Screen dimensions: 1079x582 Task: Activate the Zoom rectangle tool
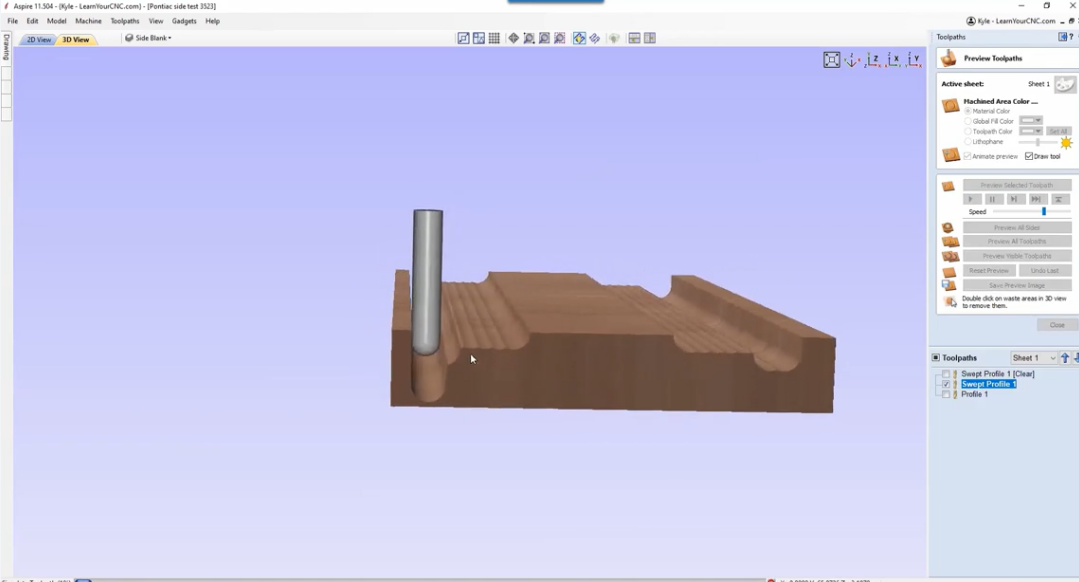tap(528, 37)
